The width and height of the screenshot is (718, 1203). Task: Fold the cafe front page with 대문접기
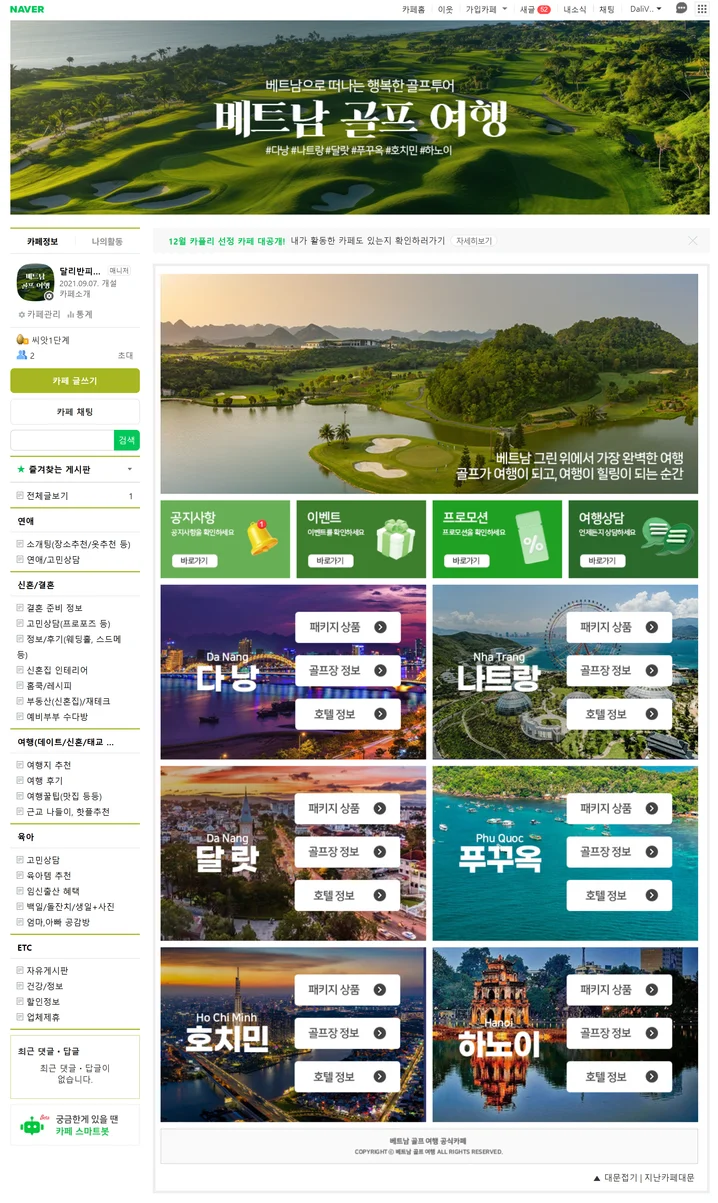point(615,1177)
